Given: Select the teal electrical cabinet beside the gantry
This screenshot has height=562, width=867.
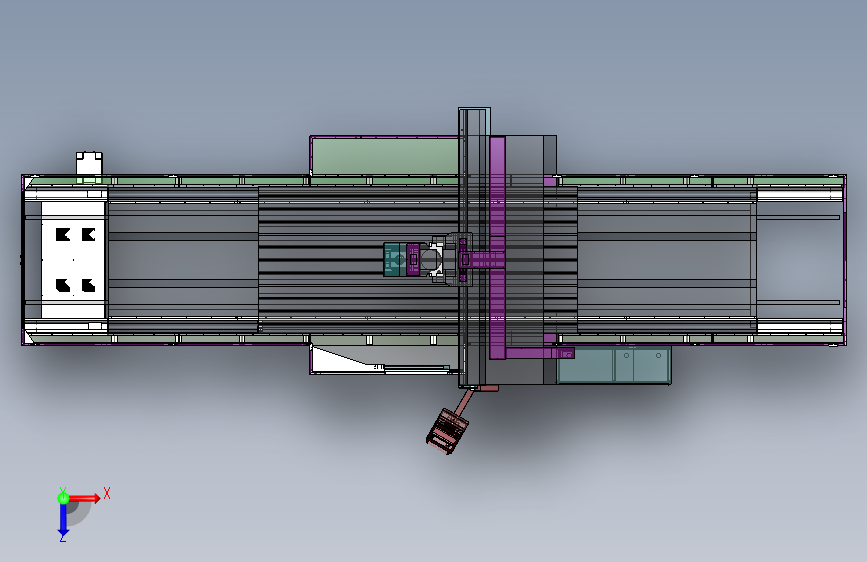Looking at the screenshot, I should coord(614,366).
